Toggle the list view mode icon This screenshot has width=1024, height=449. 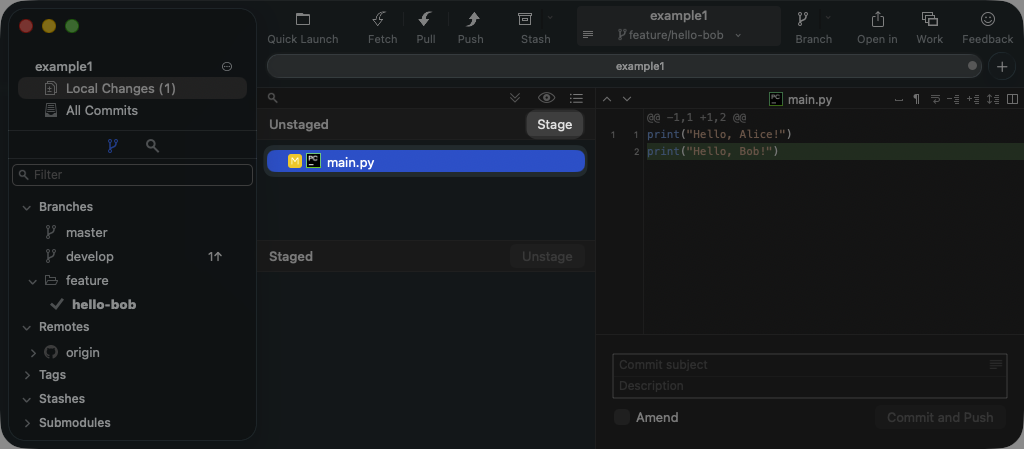tap(576, 98)
